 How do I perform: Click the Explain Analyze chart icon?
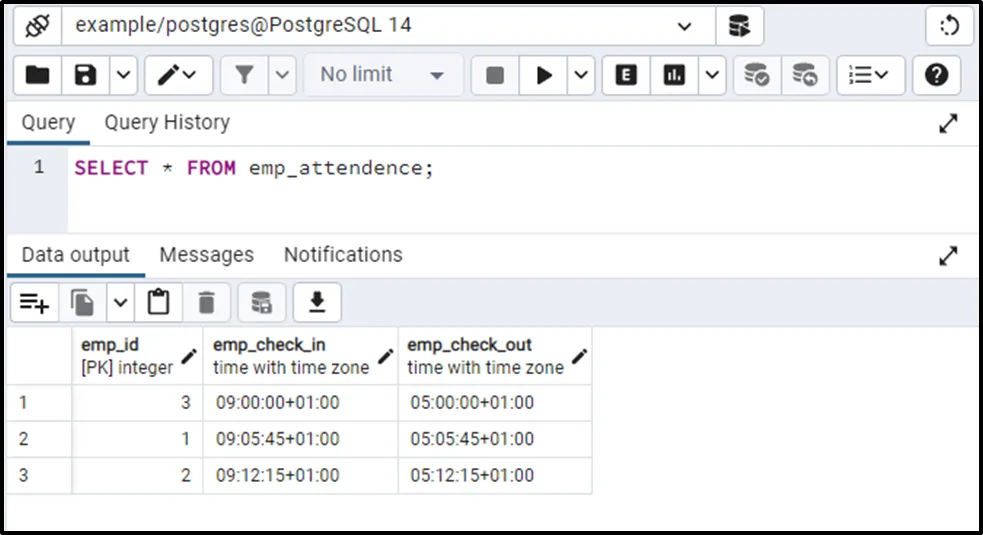tap(675, 75)
